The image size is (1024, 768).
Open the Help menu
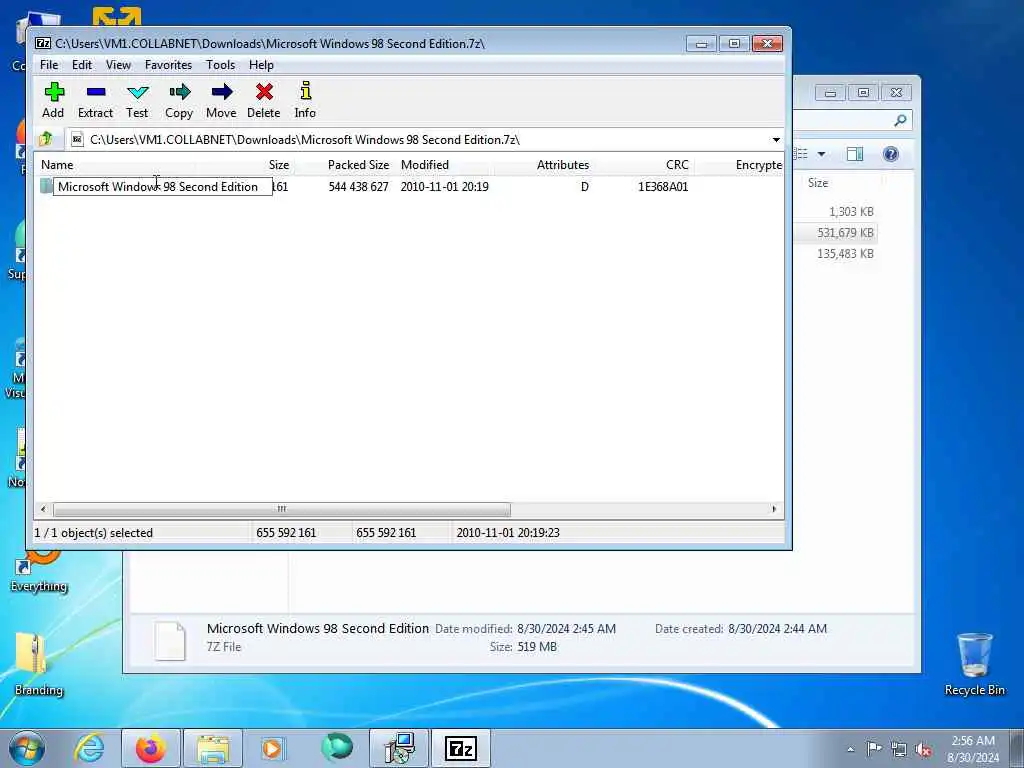261,65
